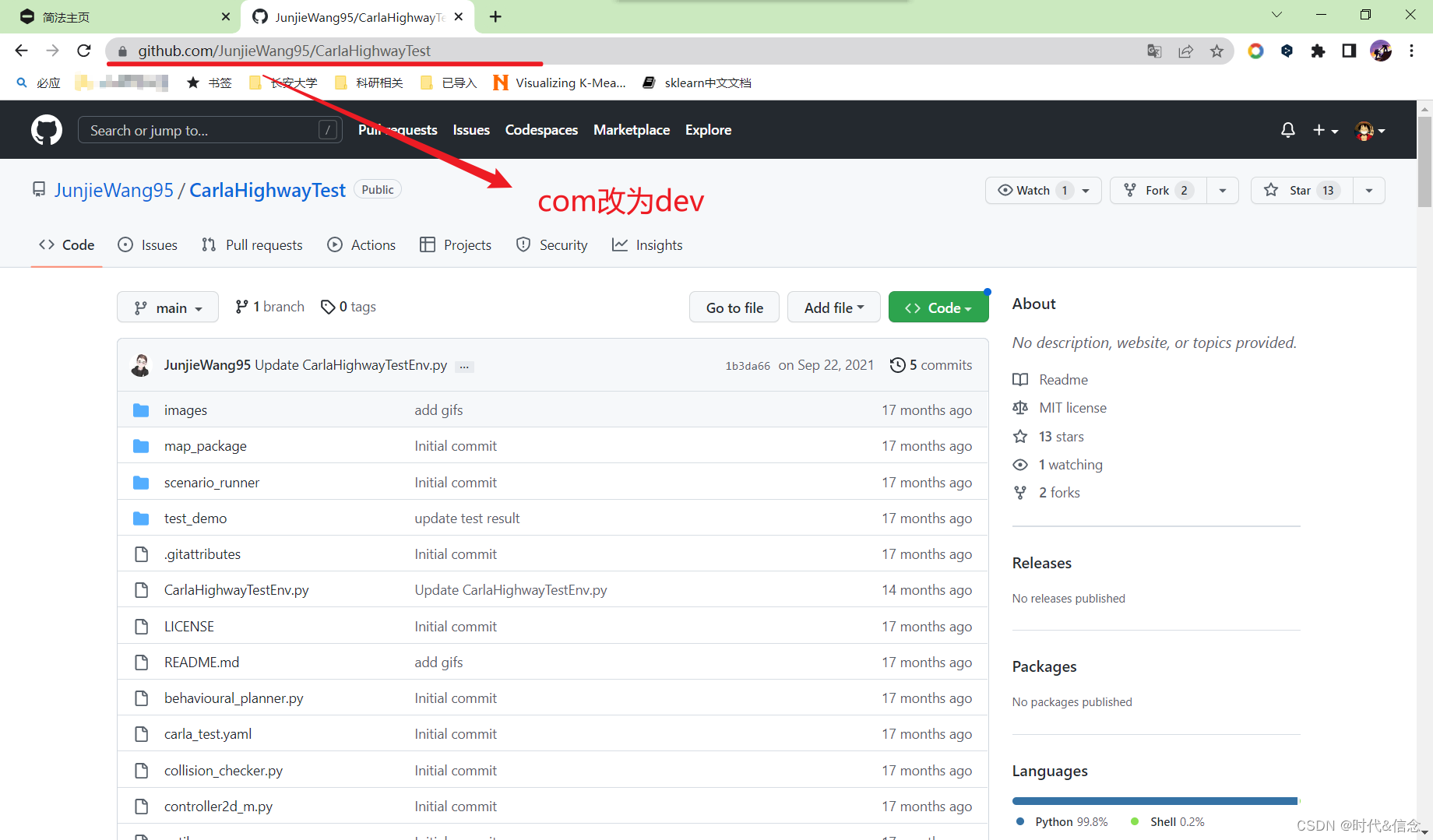Click the Python 99.8% language entry
The image size is (1433, 840).
click(1062, 822)
